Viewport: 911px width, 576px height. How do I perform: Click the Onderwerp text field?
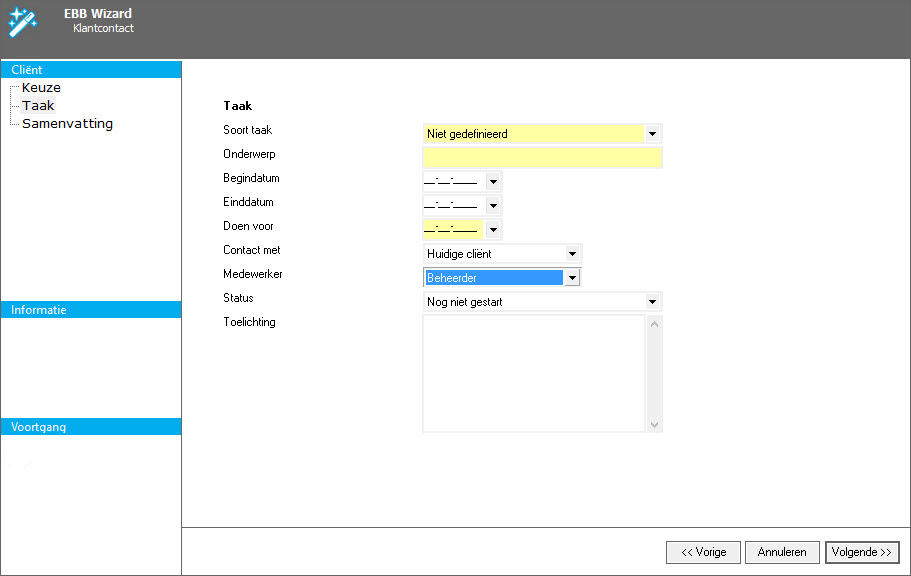542,158
